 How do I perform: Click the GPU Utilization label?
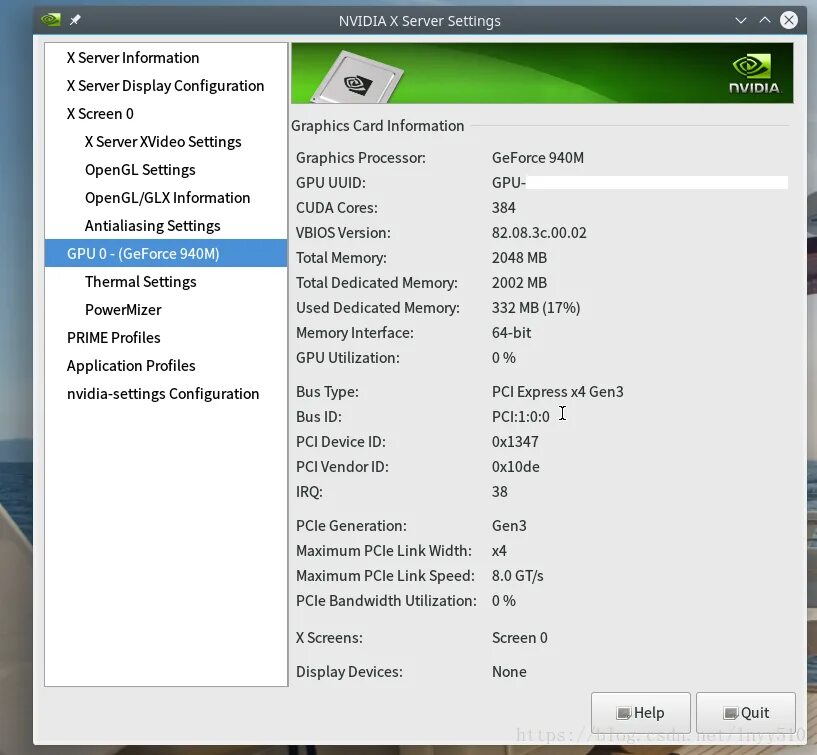coord(348,357)
